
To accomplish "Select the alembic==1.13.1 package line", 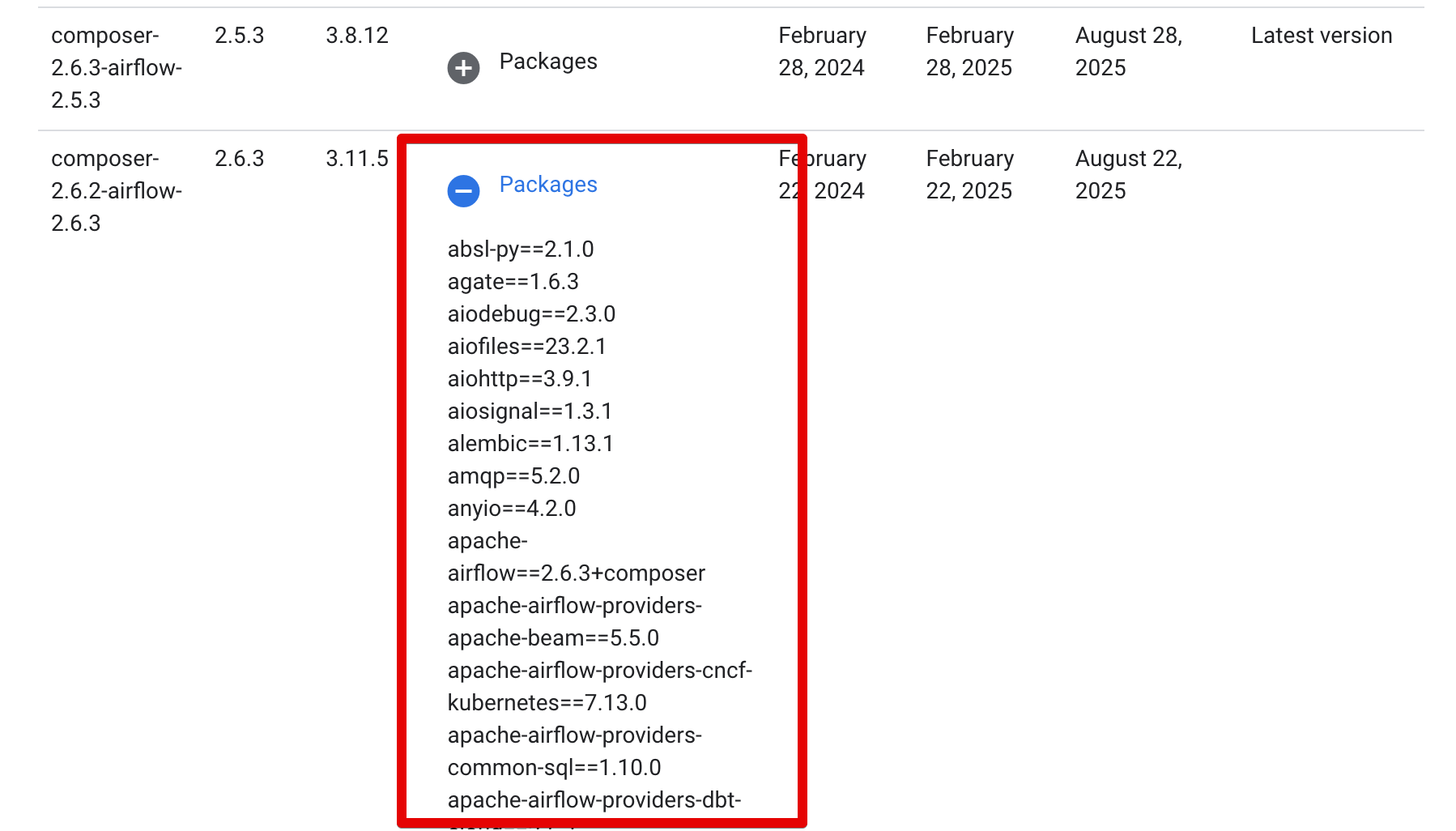I will (532, 443).
